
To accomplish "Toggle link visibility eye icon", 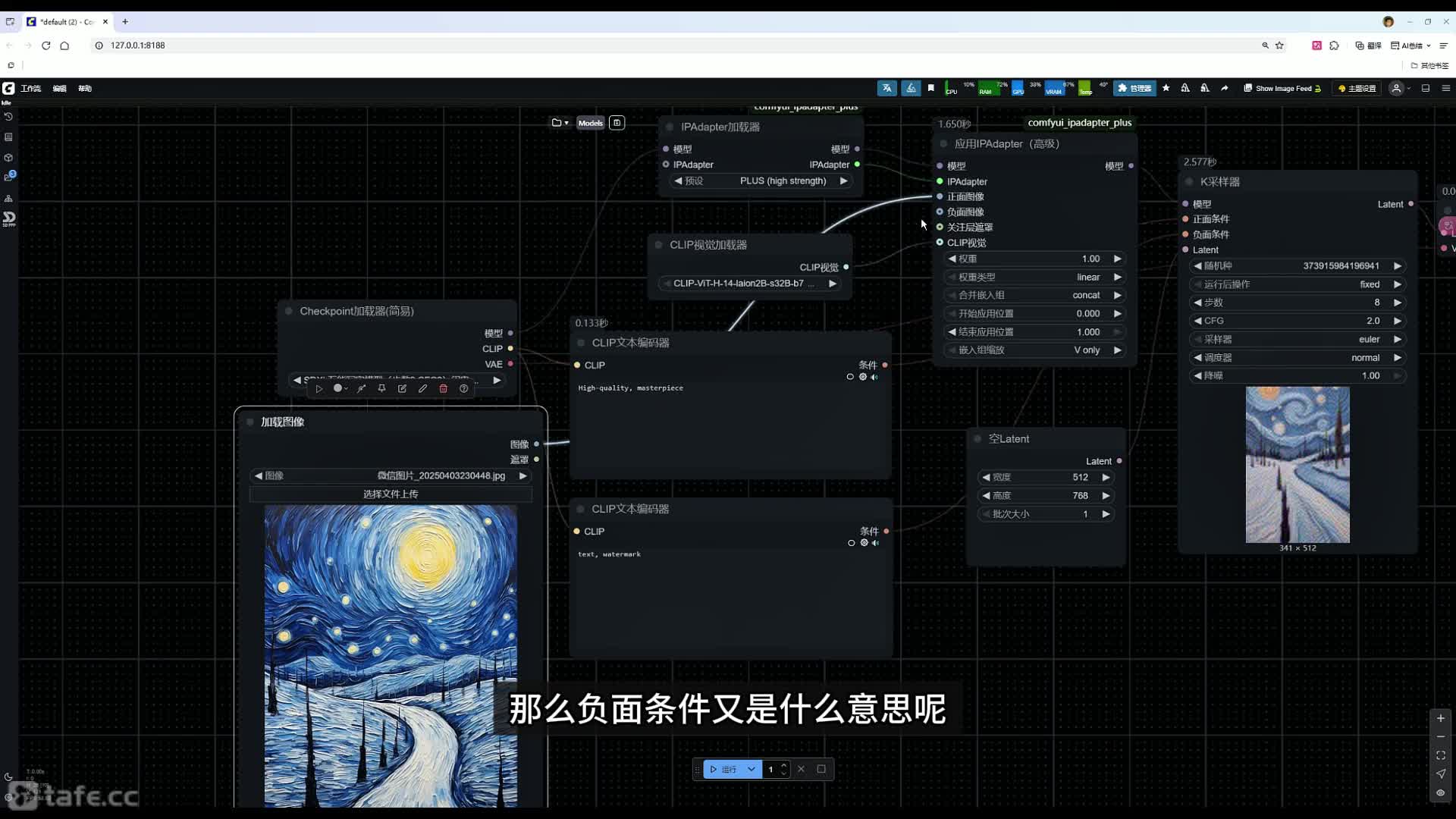I will pyautogui.click(x=1440, y=792).
